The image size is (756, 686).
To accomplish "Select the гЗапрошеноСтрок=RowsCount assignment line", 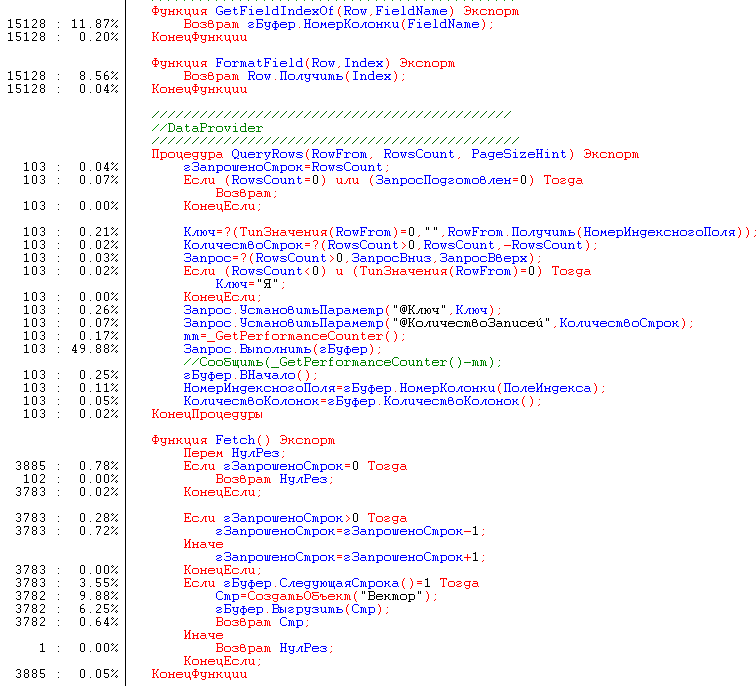I will pos(284,167).
